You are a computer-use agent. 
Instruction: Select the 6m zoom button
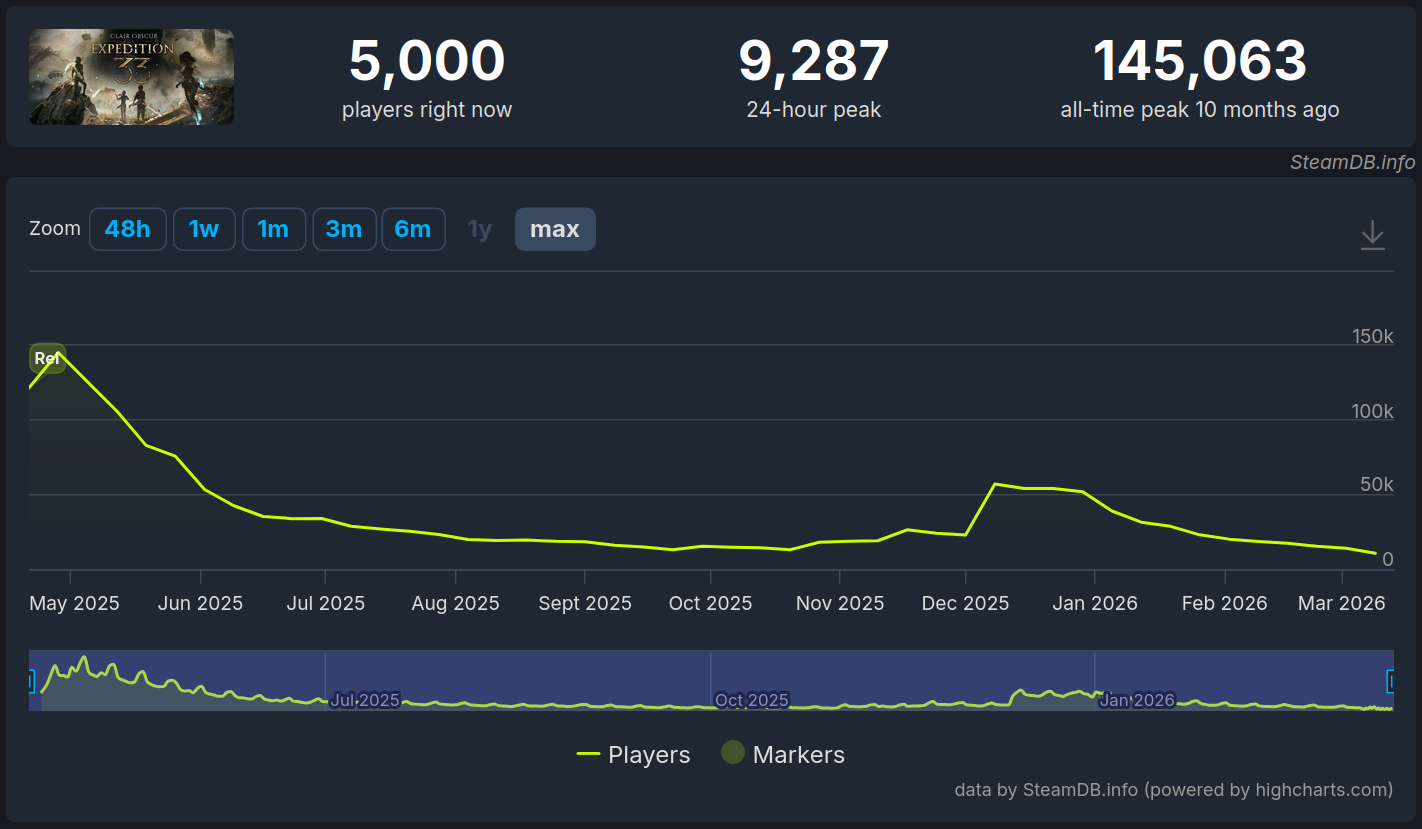[x=413, y=229]
